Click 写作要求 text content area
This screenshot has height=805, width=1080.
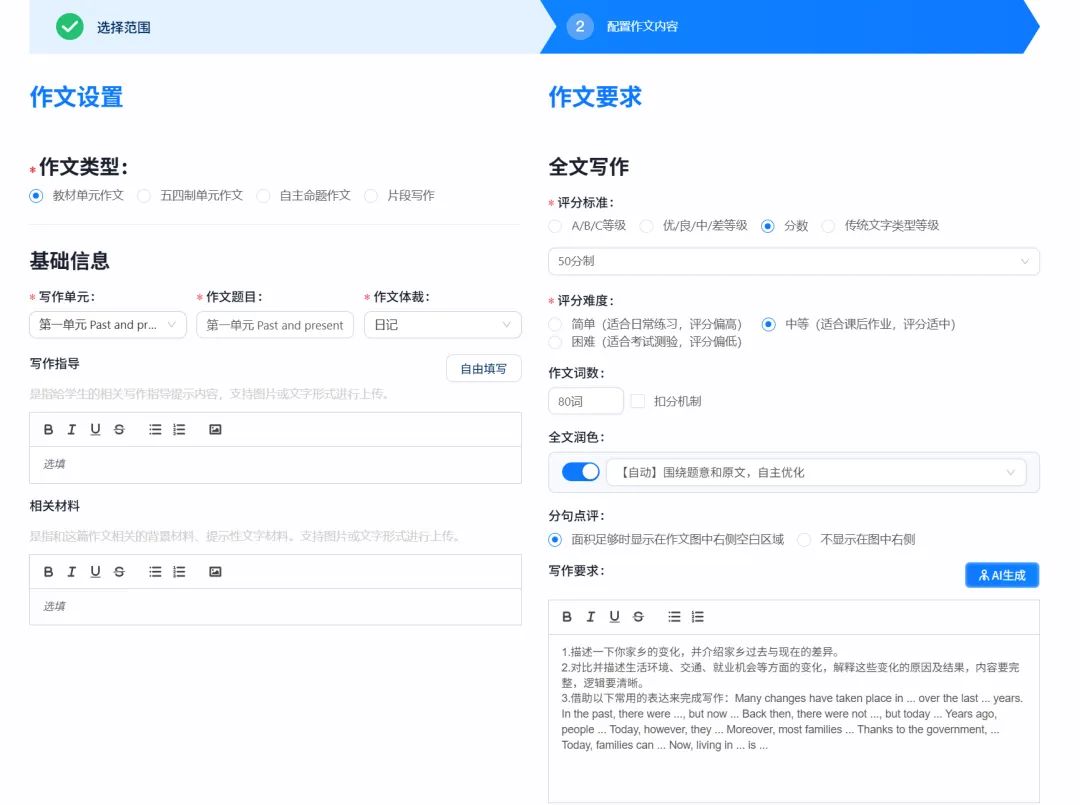pyautogui.click(x=793, y=718)
